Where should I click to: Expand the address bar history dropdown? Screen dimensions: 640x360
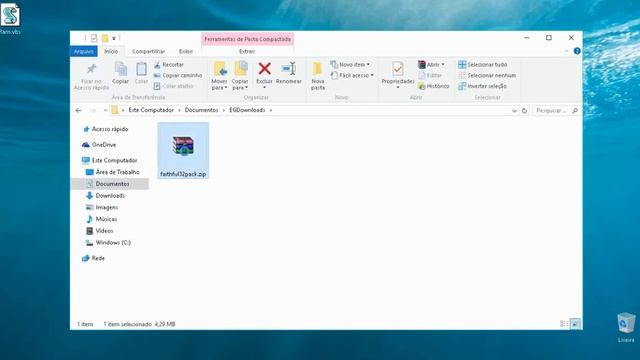click(514, 111)
